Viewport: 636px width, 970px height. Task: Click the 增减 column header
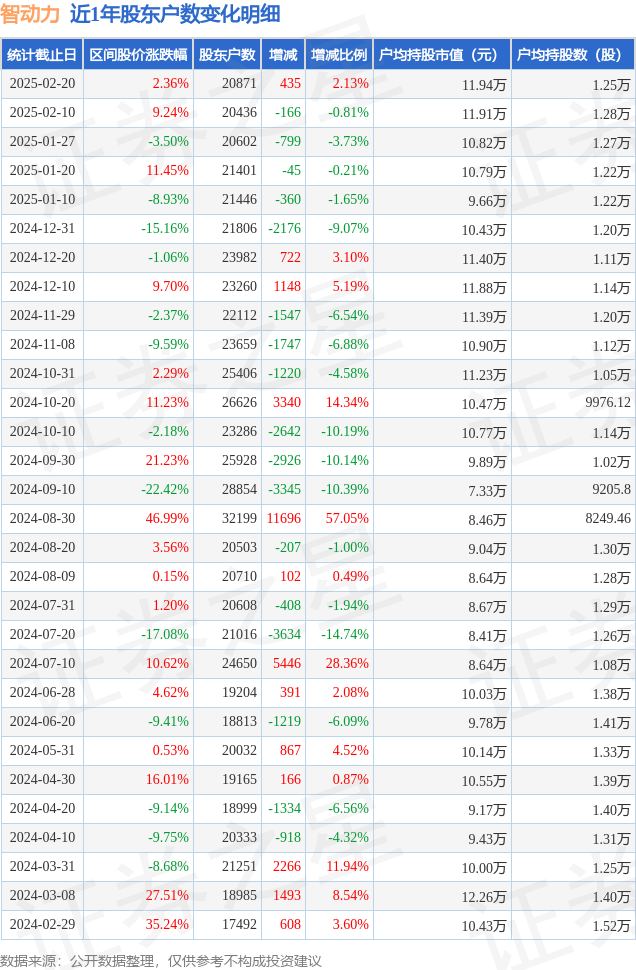pos(283,54)
